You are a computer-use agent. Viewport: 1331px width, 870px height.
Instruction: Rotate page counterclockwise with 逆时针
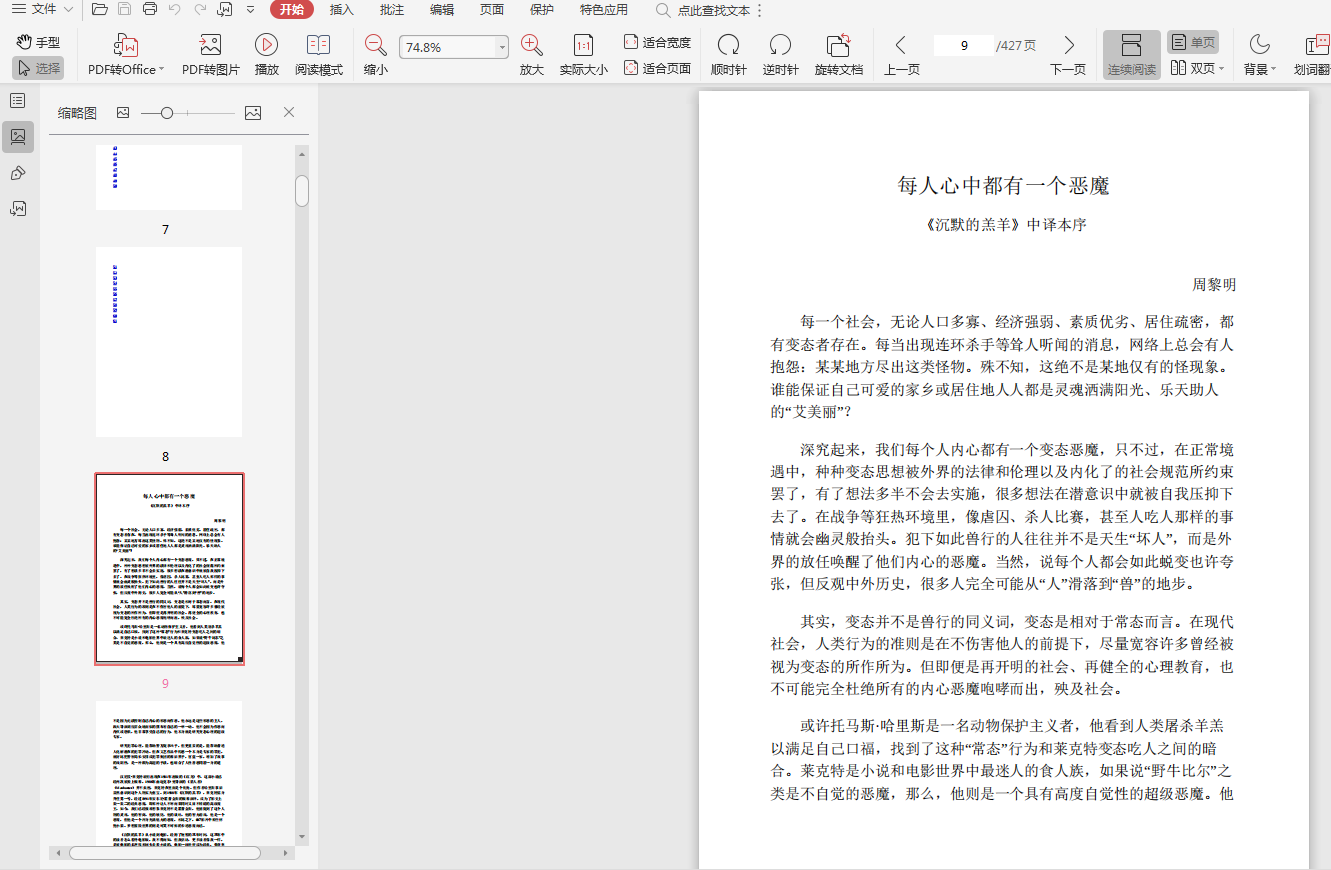click(780, 46)
